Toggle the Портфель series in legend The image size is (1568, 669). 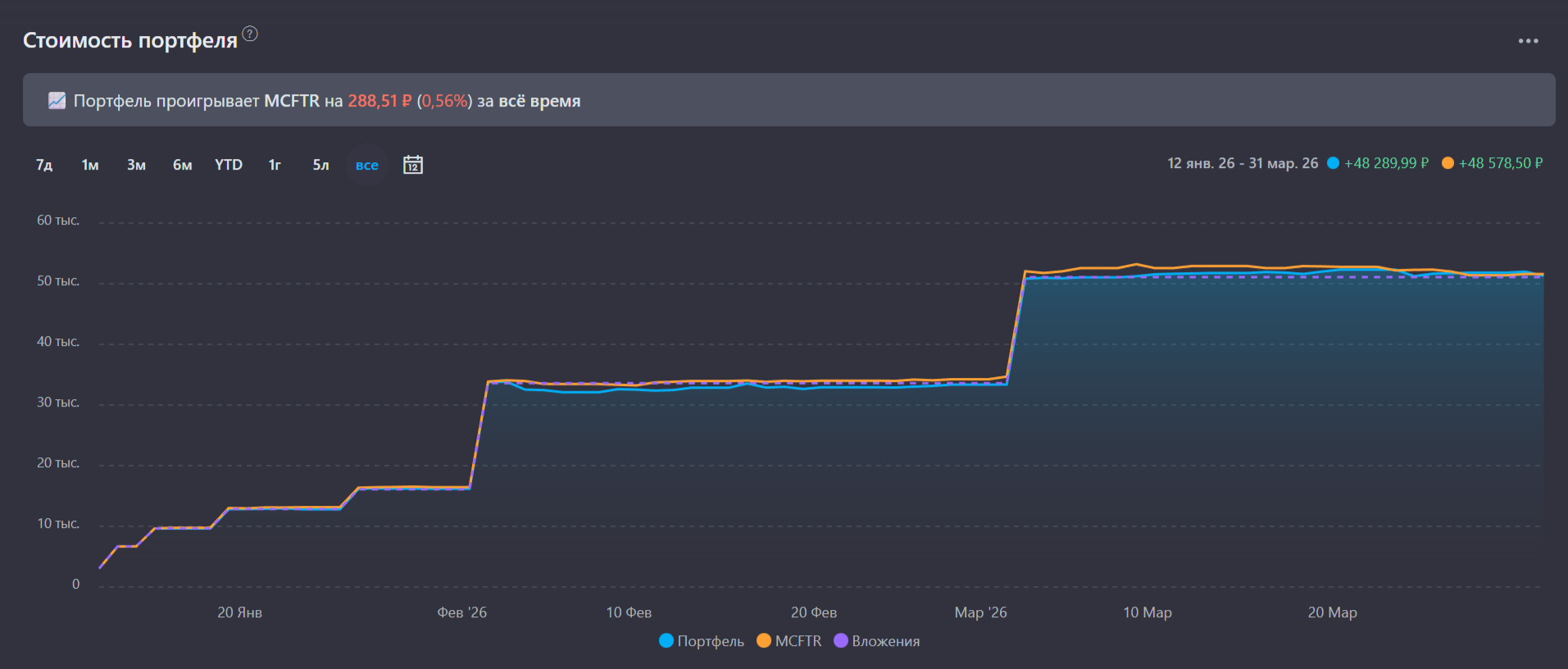pos(710,641)
